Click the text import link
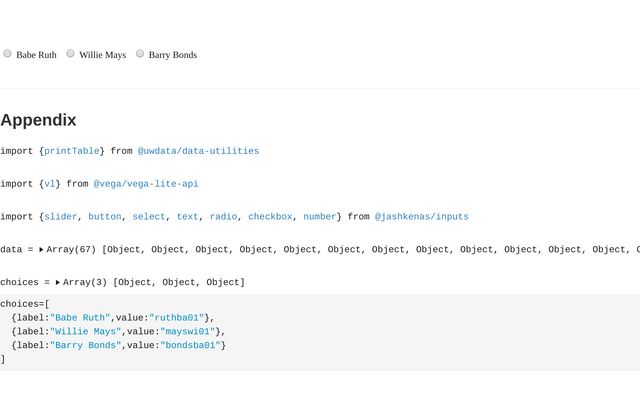640x400 pixels. 187,217
